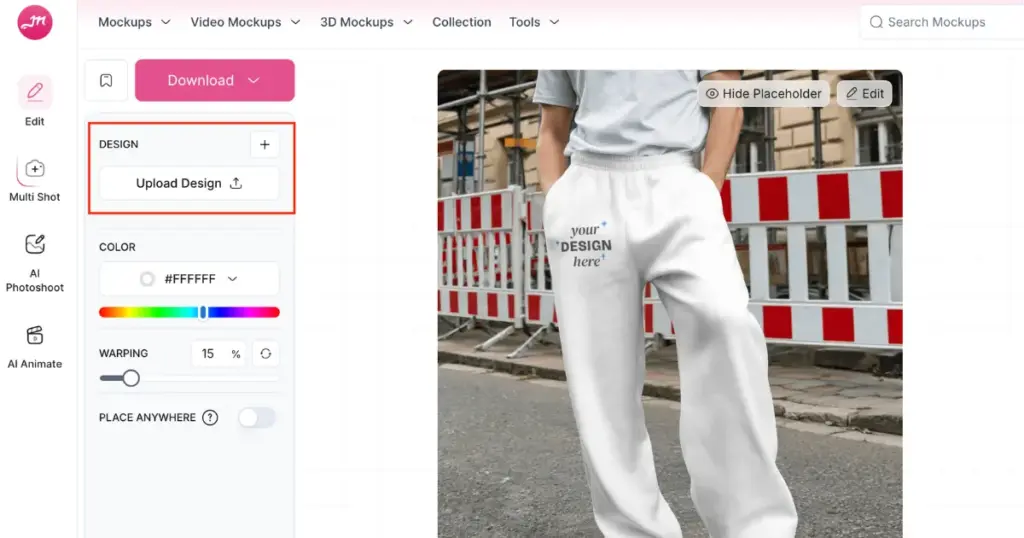Click the Edit button on mockup image
Viewport: 1024px width, 538px height.
click(x=865, y=93)
